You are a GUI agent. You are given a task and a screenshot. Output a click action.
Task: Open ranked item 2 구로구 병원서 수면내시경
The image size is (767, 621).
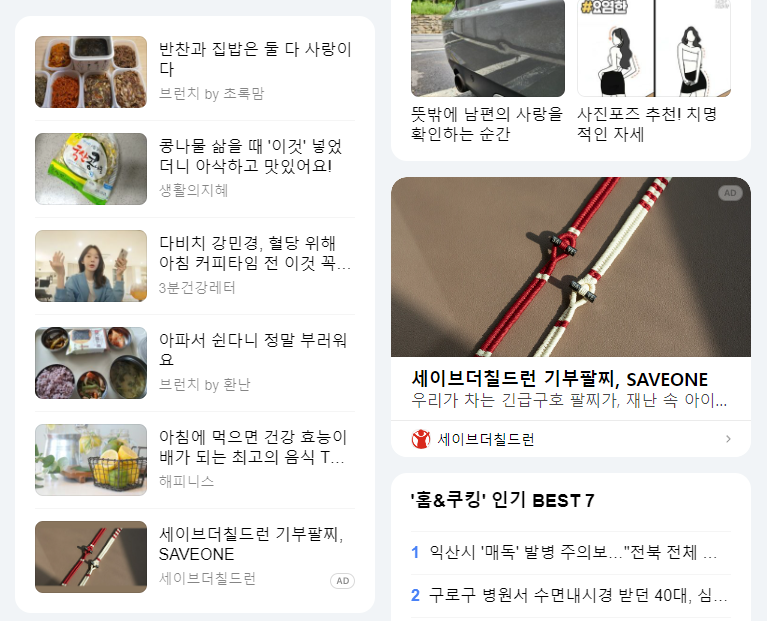pyautogui.click(x=570, y=595)
